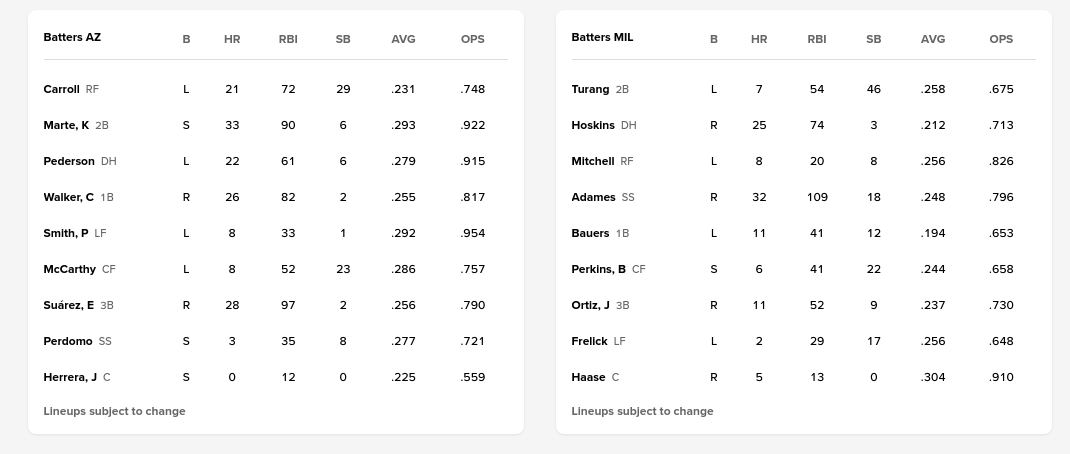Open Turang's player page
The image size is (1070, 454).
pos(590,89)
